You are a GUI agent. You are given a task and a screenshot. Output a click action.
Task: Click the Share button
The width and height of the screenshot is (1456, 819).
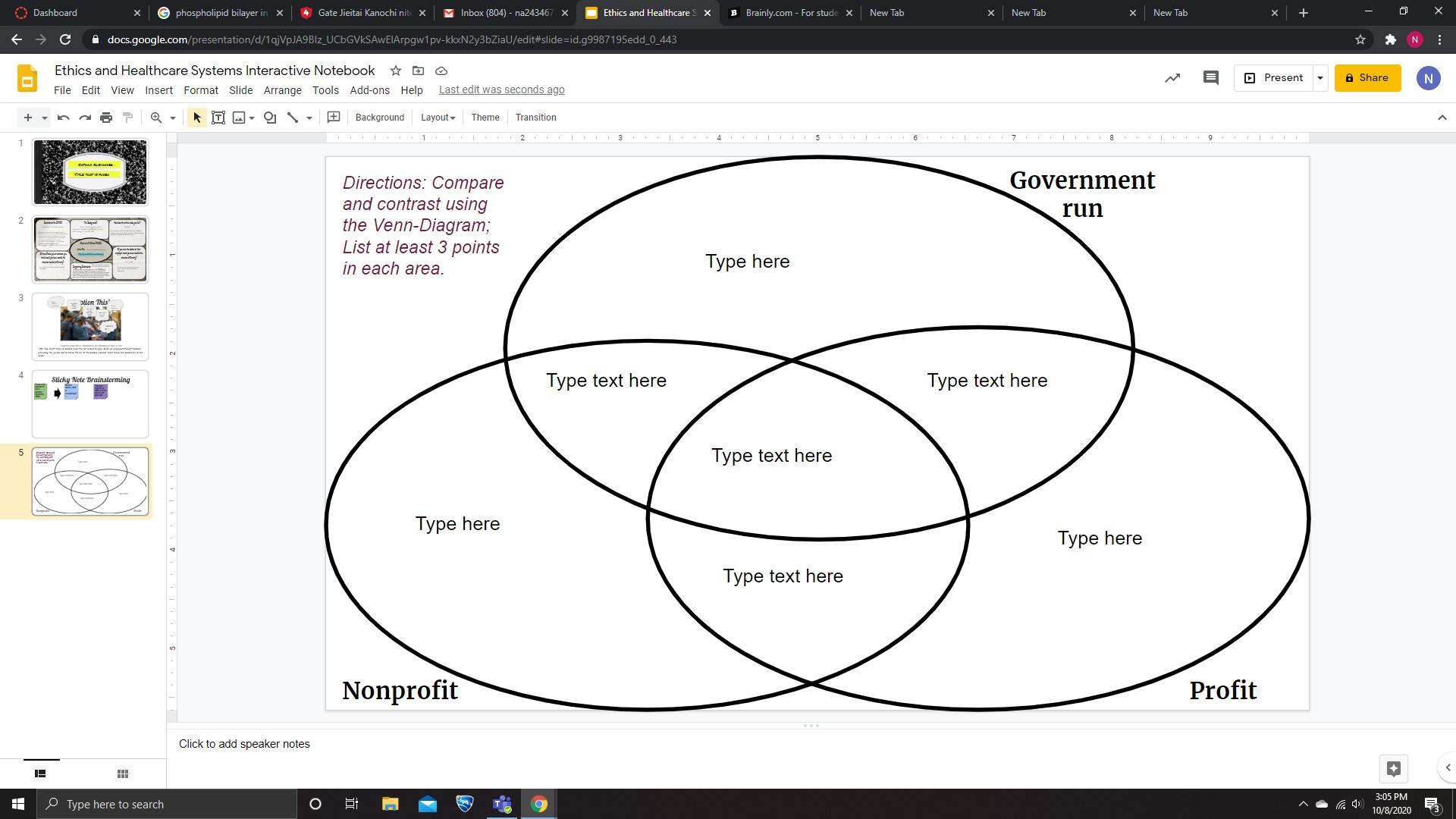[1367, 78]
